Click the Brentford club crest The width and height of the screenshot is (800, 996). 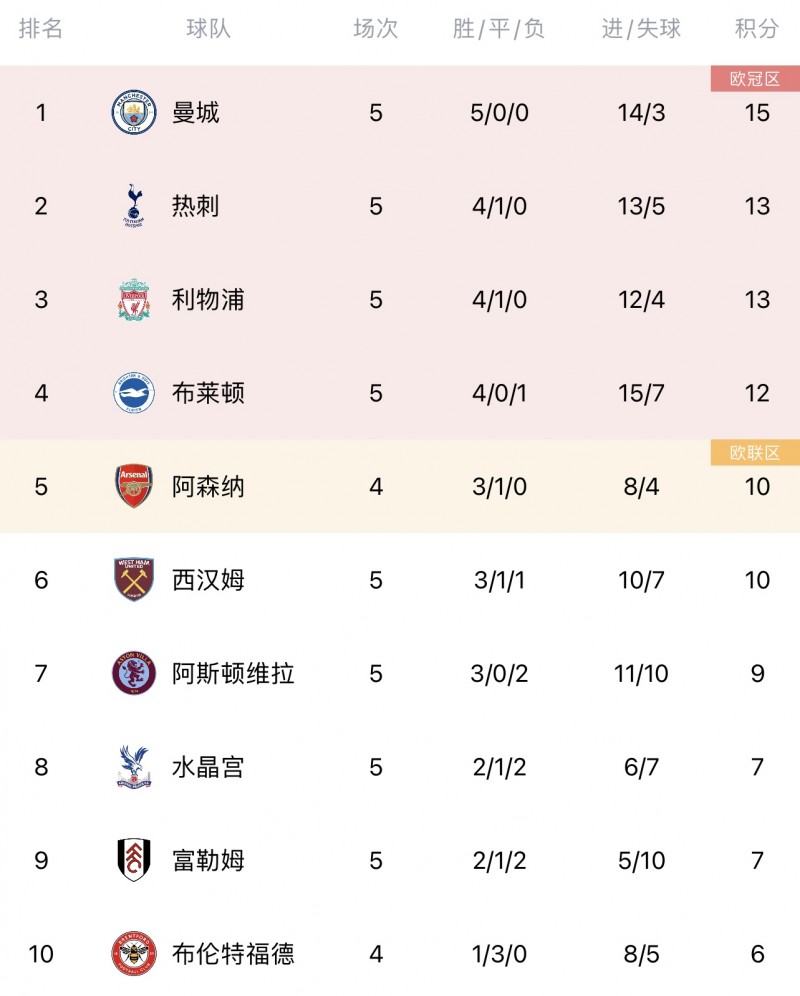[x=134, y=954]
